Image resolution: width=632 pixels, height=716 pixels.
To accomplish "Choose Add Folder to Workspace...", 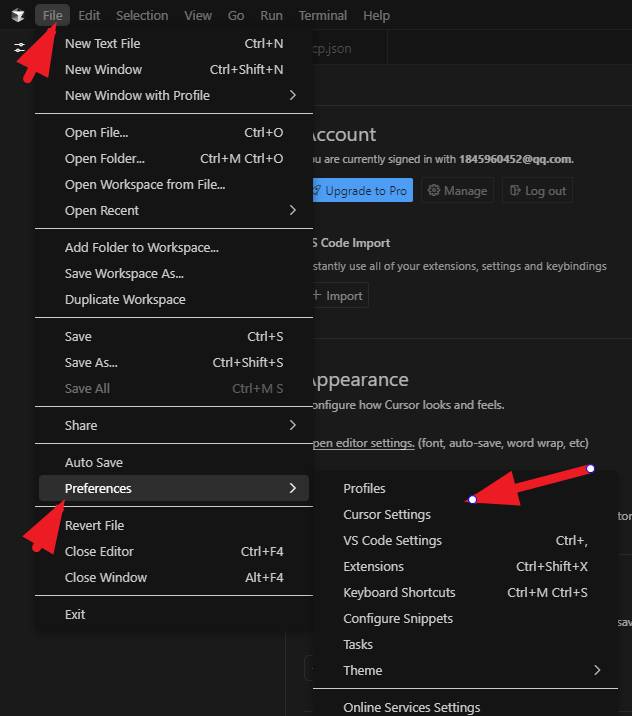I will coord(174,247).
